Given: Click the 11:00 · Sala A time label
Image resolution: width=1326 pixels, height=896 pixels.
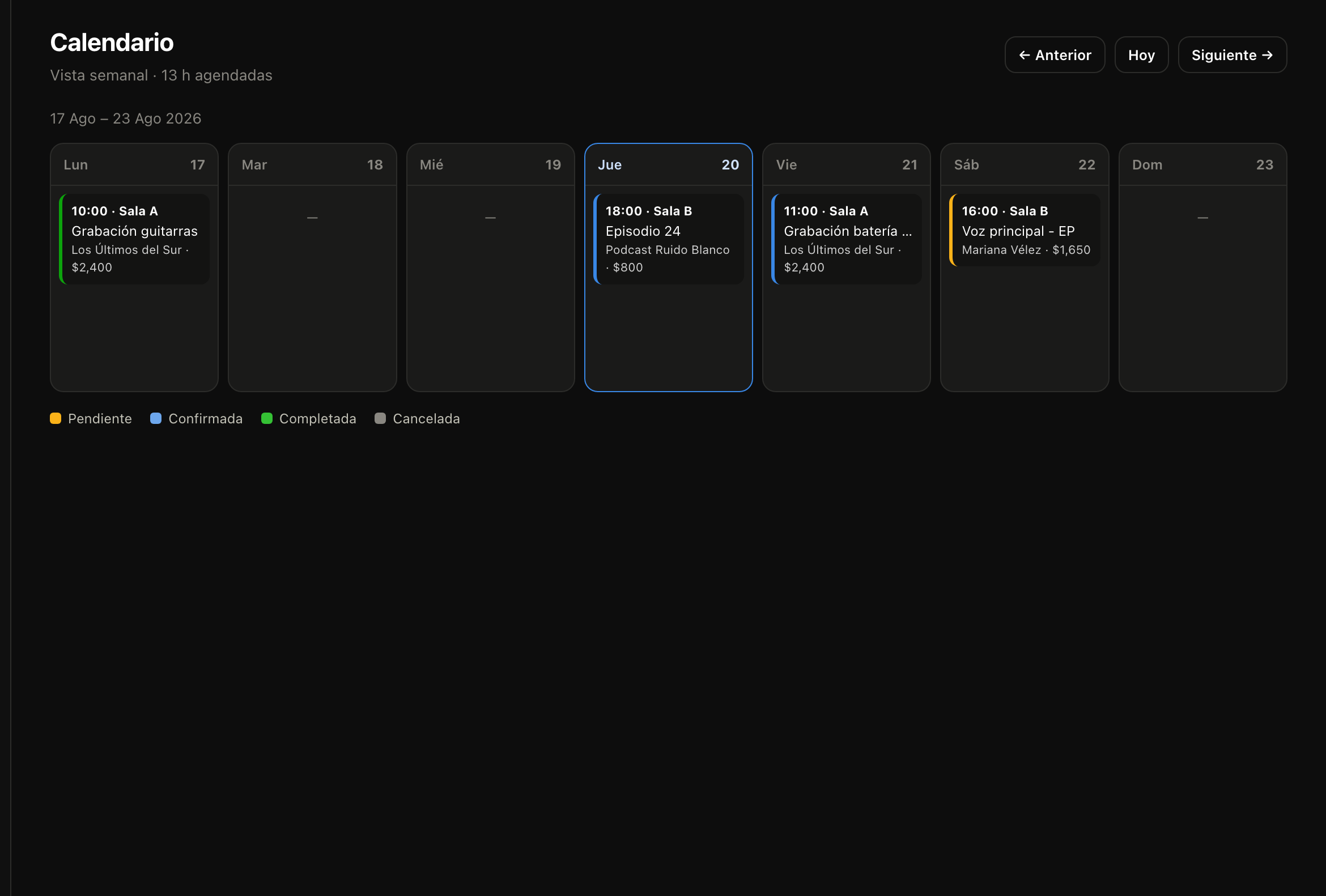Looking at the screenshot, I should click(x=826, y=211).
